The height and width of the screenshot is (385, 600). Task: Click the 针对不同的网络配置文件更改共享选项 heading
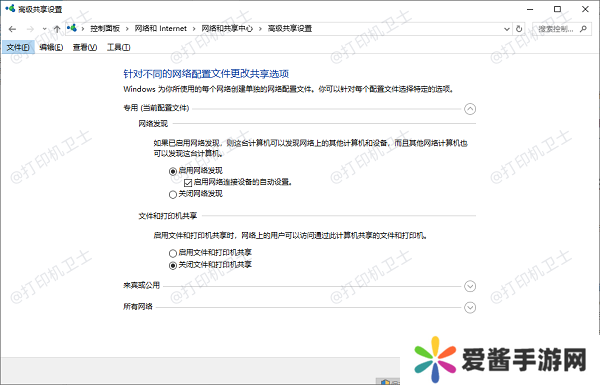[206, 73]
